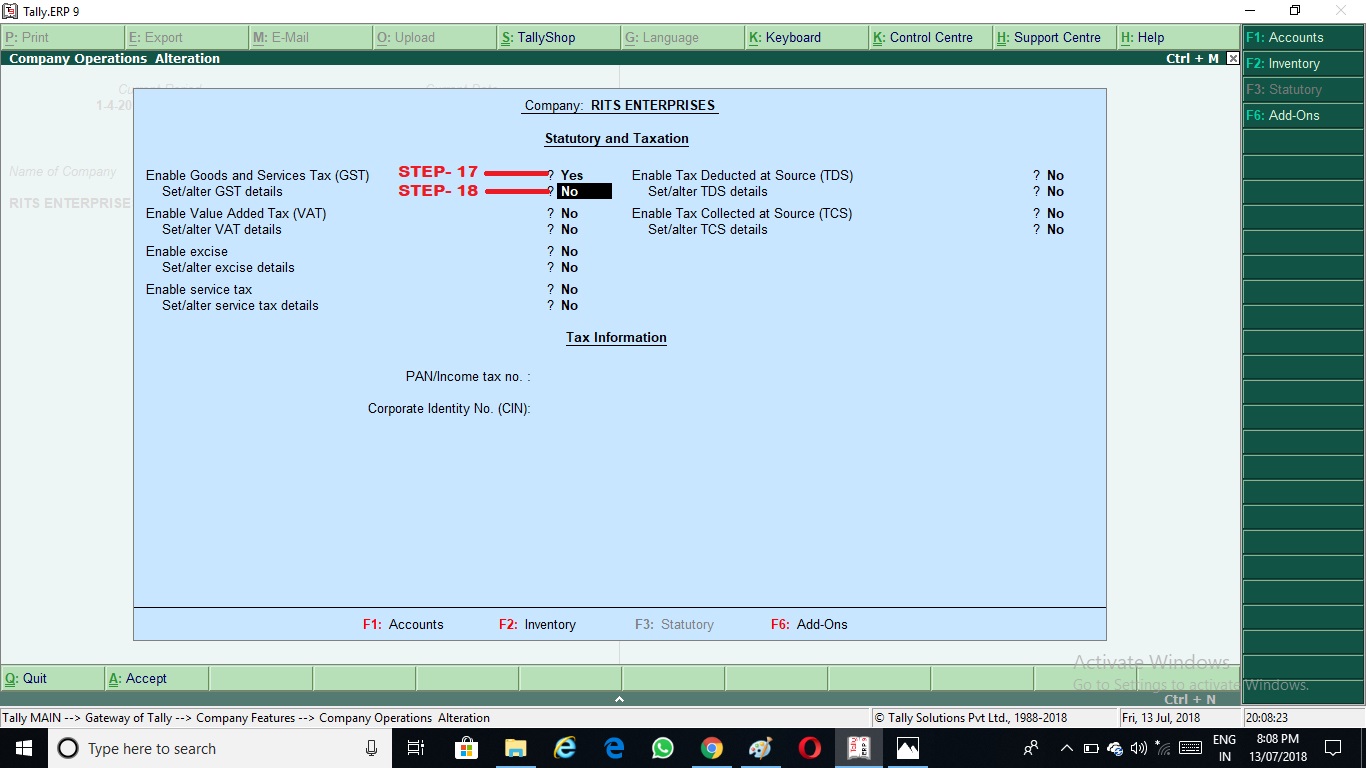
Task: Open TallyShop from top bar
Action: point(558,37)
